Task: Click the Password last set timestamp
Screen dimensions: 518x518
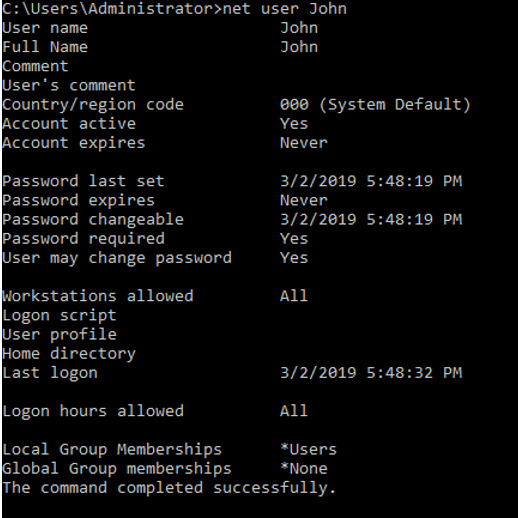Action: pyautogui.click(x=371, y=181)
